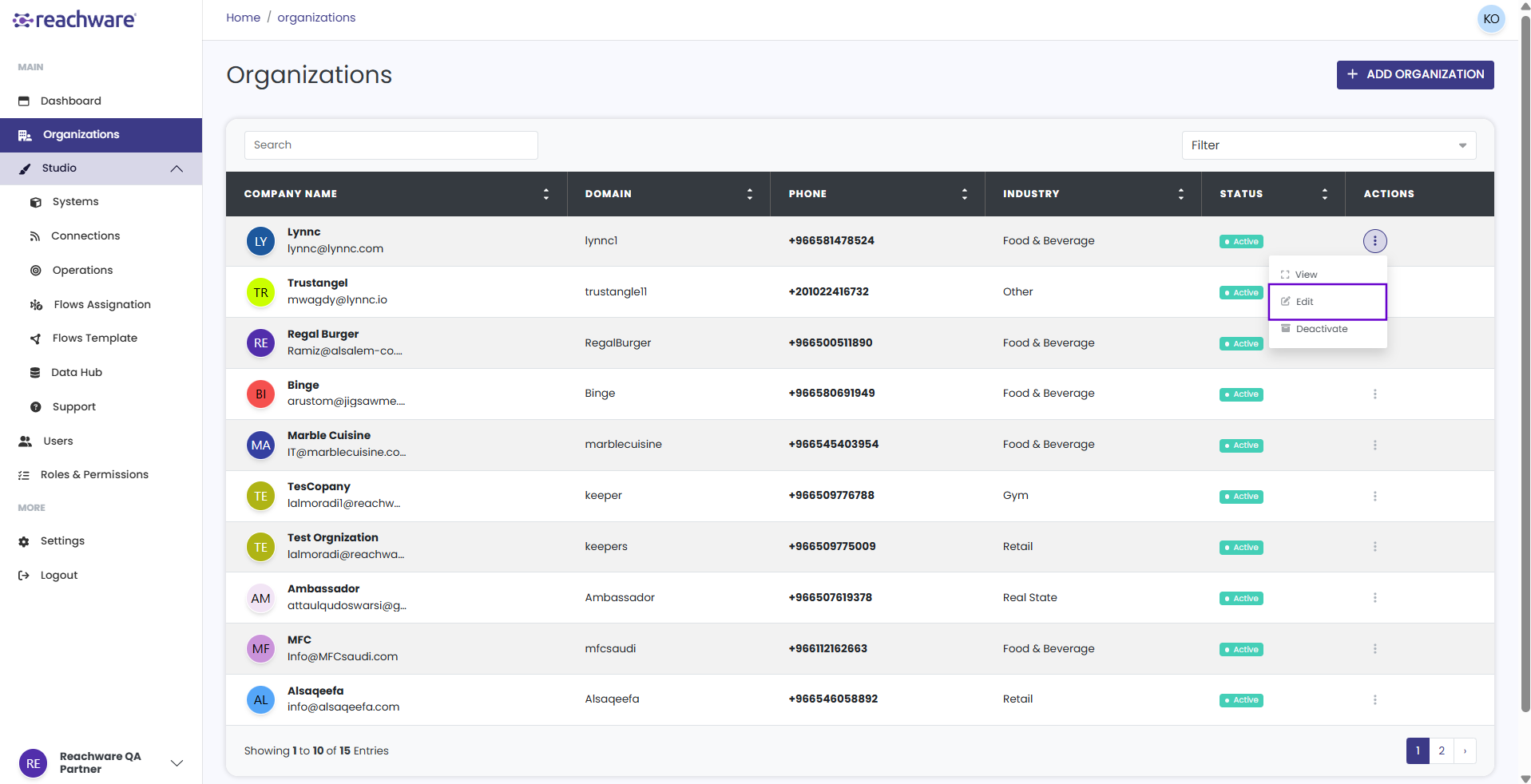Click the LY avatar of Lynnc
1531x784 pixels.
(x=260, y=241)
